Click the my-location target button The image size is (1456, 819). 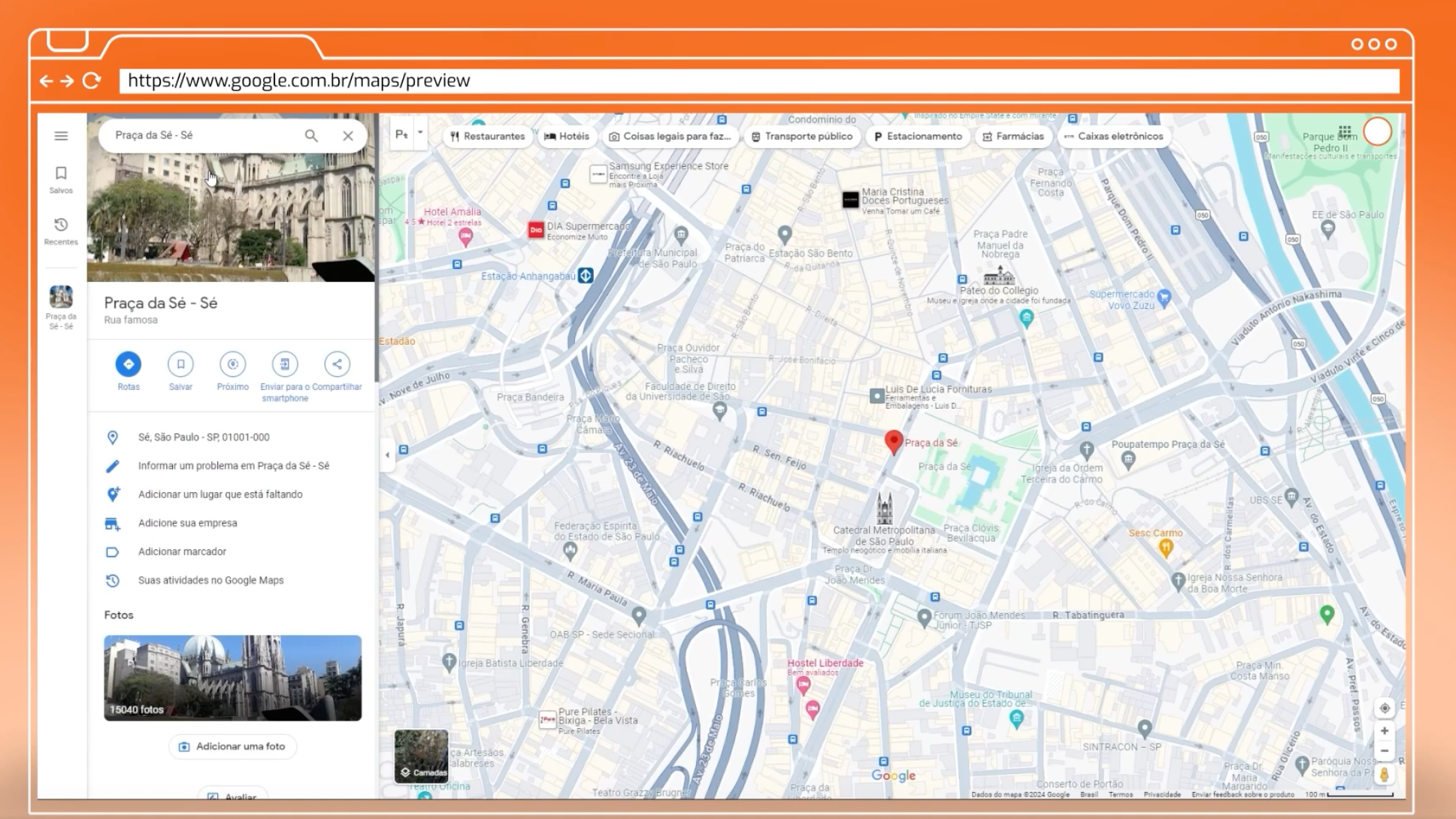(x=1385, y=708)
